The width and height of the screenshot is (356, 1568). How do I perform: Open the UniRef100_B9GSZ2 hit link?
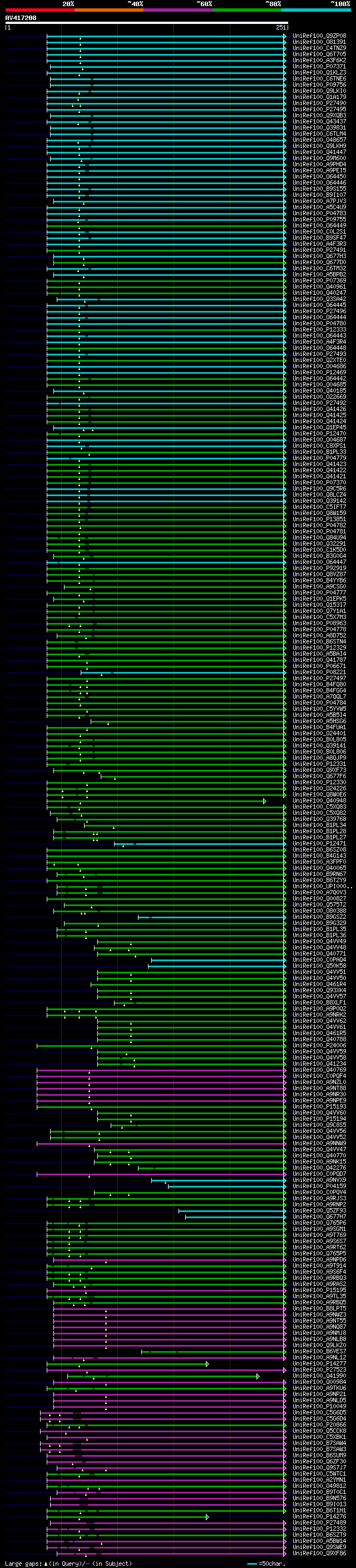click(319, 917)
